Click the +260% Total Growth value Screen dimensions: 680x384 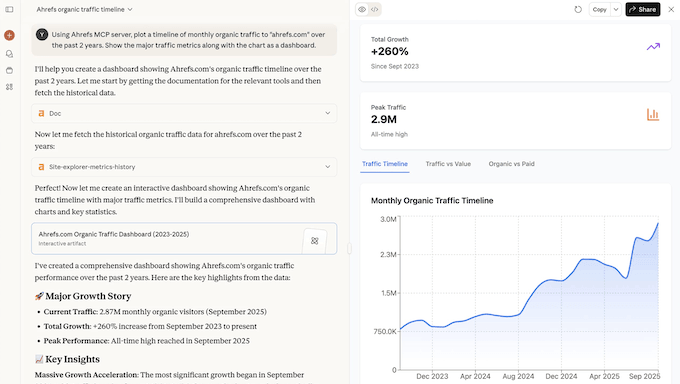tap(389, 52)
